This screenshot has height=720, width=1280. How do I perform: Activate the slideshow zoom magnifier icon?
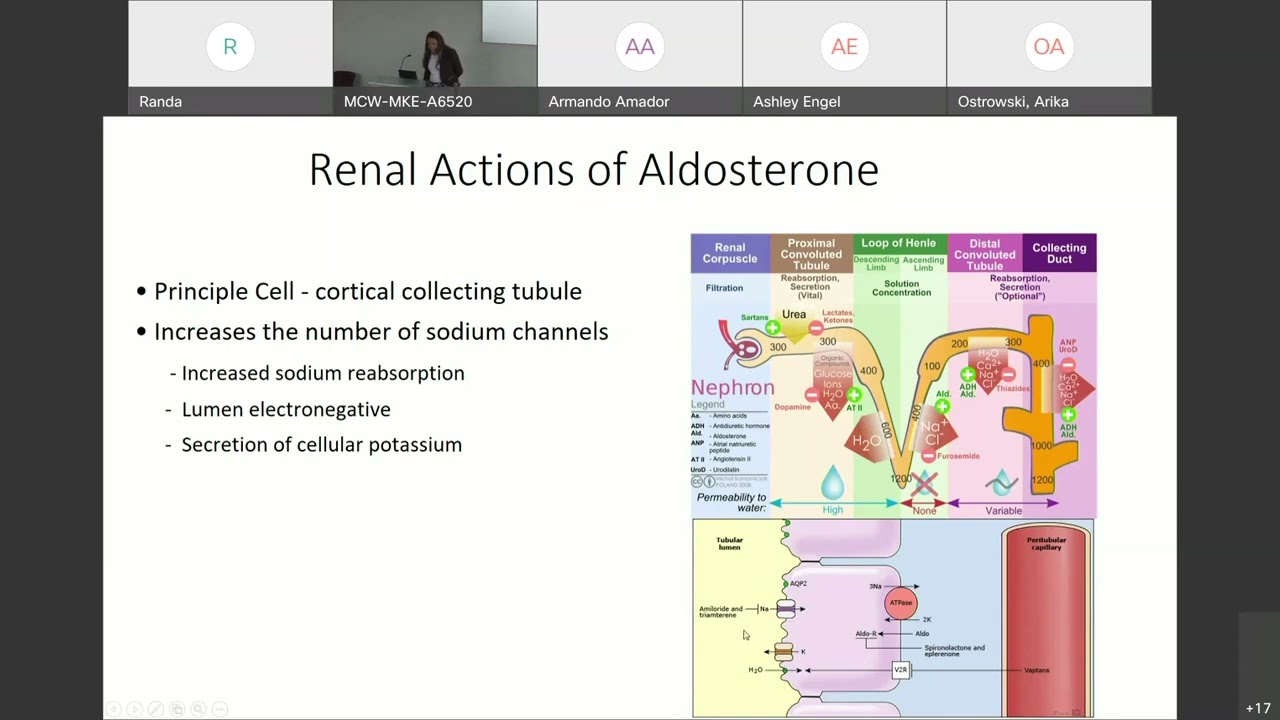click(198, 709)
